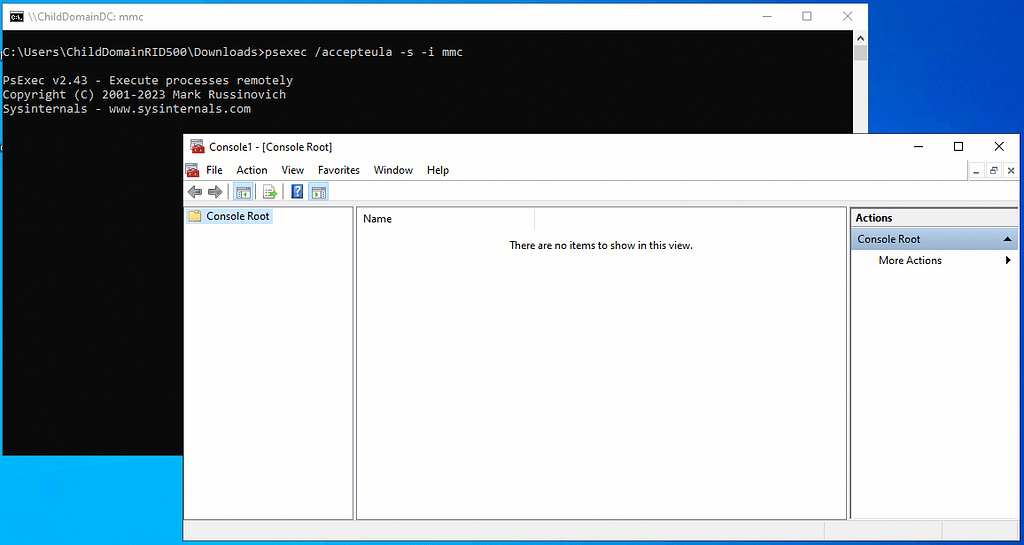
Task: Open the Favorites menu
Action: (339, 170)
